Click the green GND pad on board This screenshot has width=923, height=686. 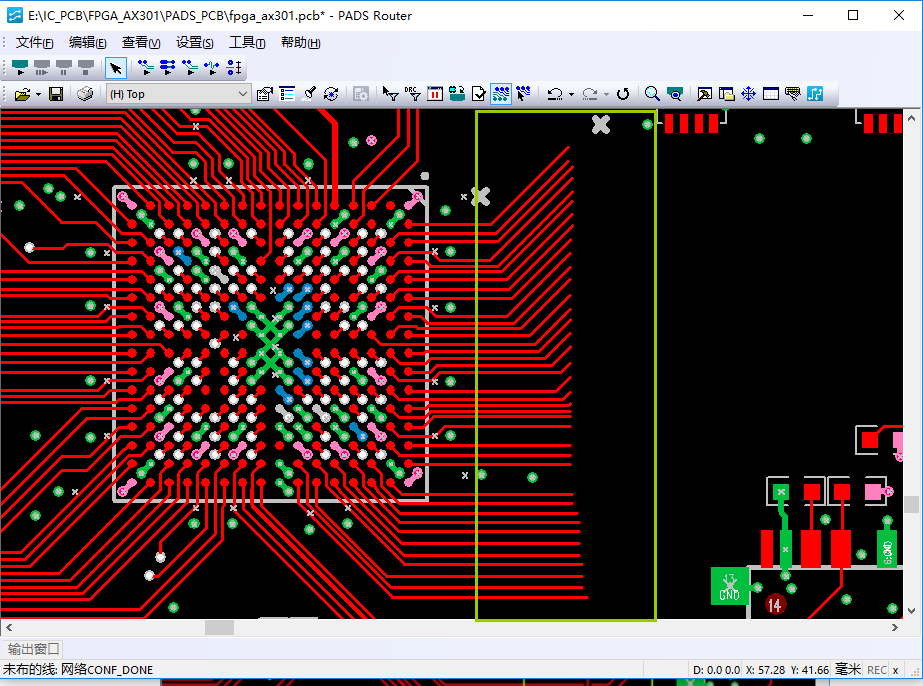[729, 586]
